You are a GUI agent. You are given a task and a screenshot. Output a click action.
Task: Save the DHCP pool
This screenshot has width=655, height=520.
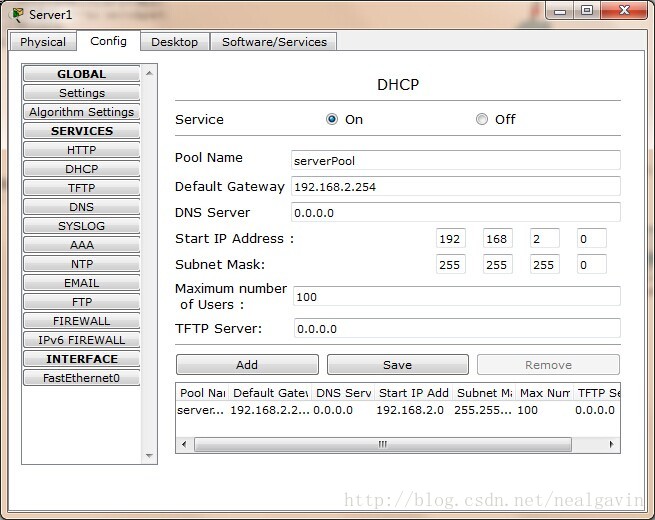tap(397, 365)
